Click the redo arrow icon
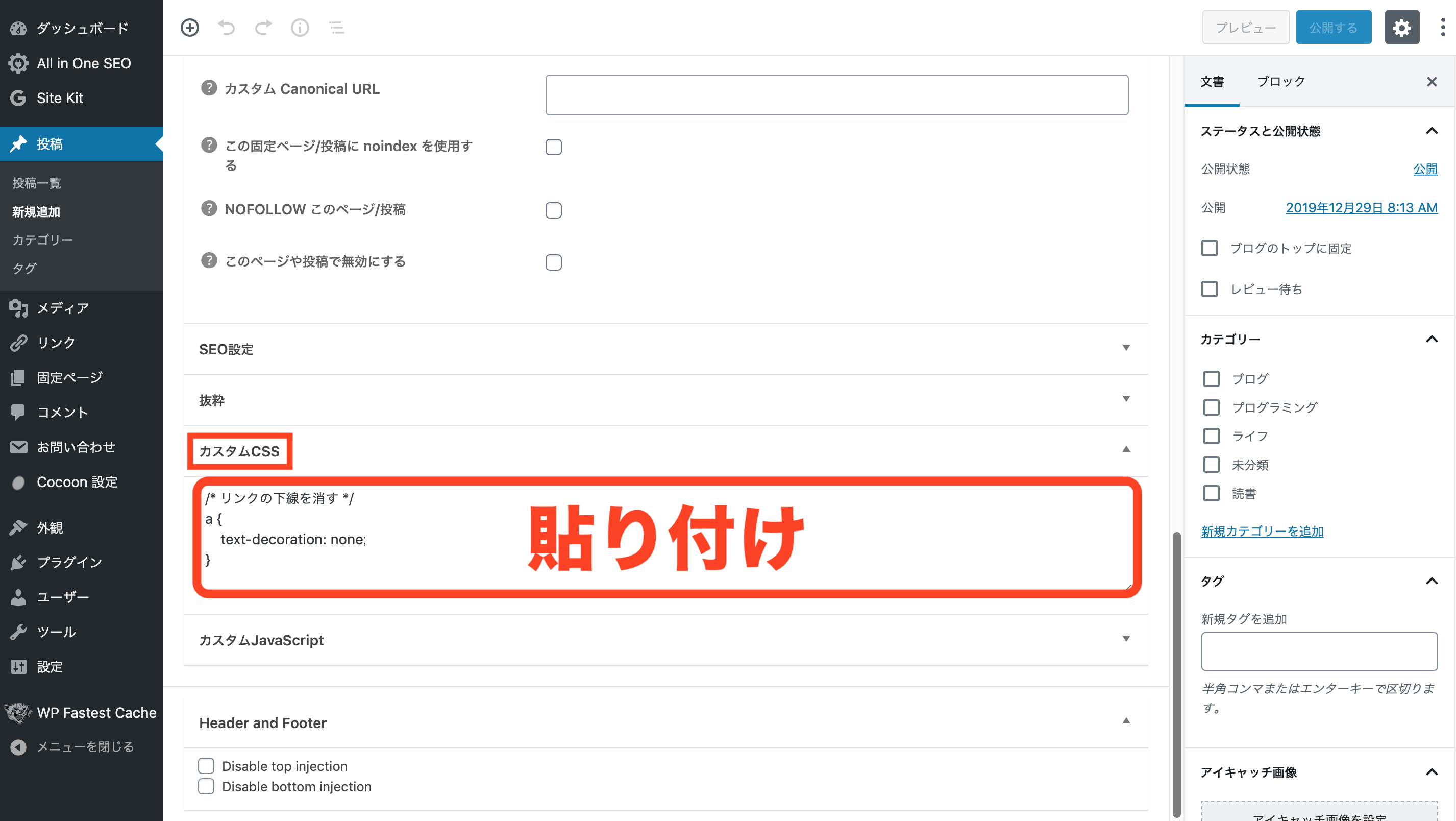This screenshot has width=1456, height=821. [x=263, y=27]
